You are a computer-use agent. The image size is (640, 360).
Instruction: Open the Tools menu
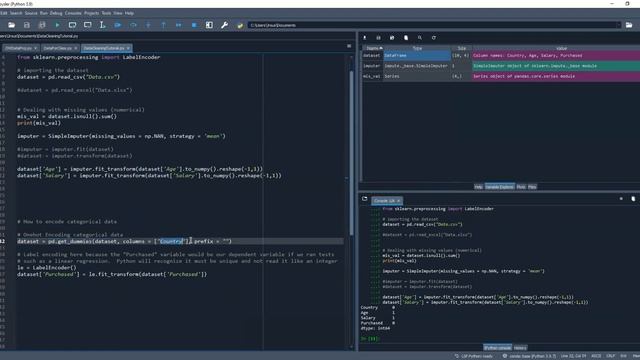tap(106, 13)
